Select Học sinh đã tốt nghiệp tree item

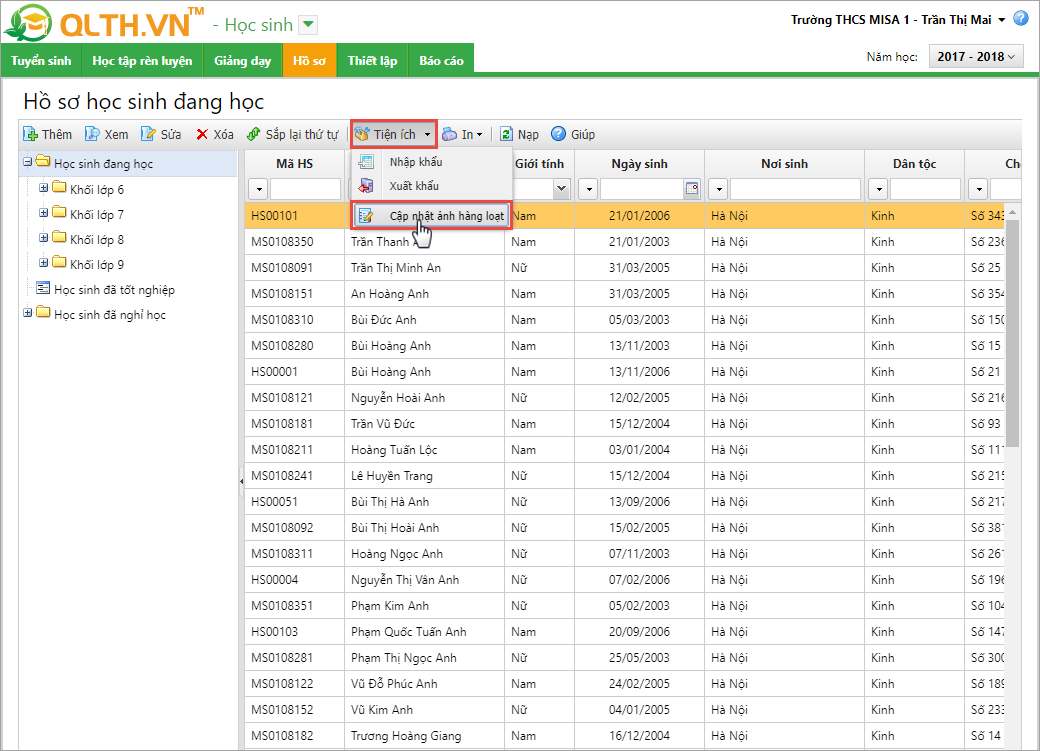(x=114, y=290)
